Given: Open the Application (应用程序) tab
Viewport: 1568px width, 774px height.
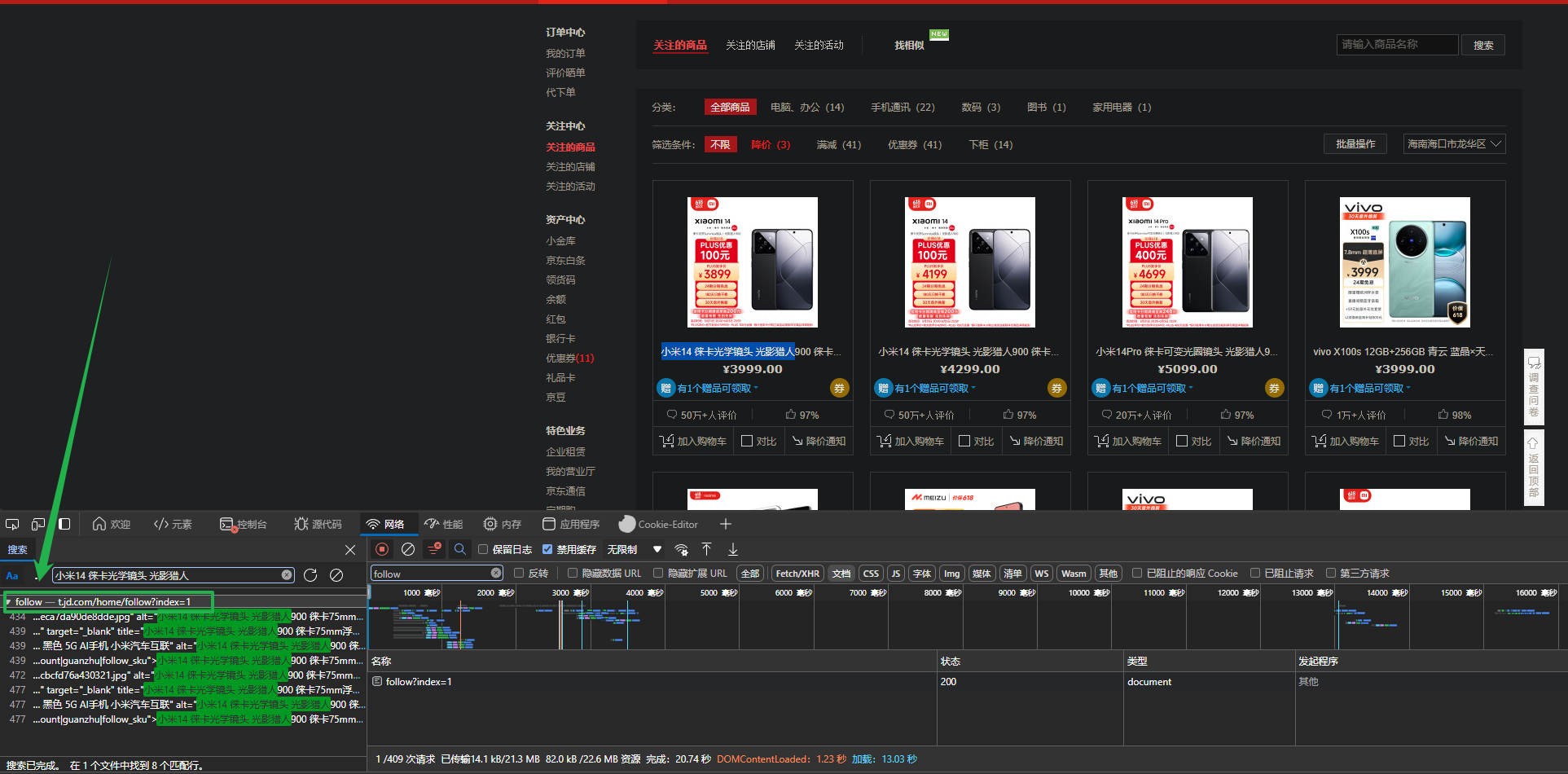Looking at the screenshot, I should tap(571, 524).
